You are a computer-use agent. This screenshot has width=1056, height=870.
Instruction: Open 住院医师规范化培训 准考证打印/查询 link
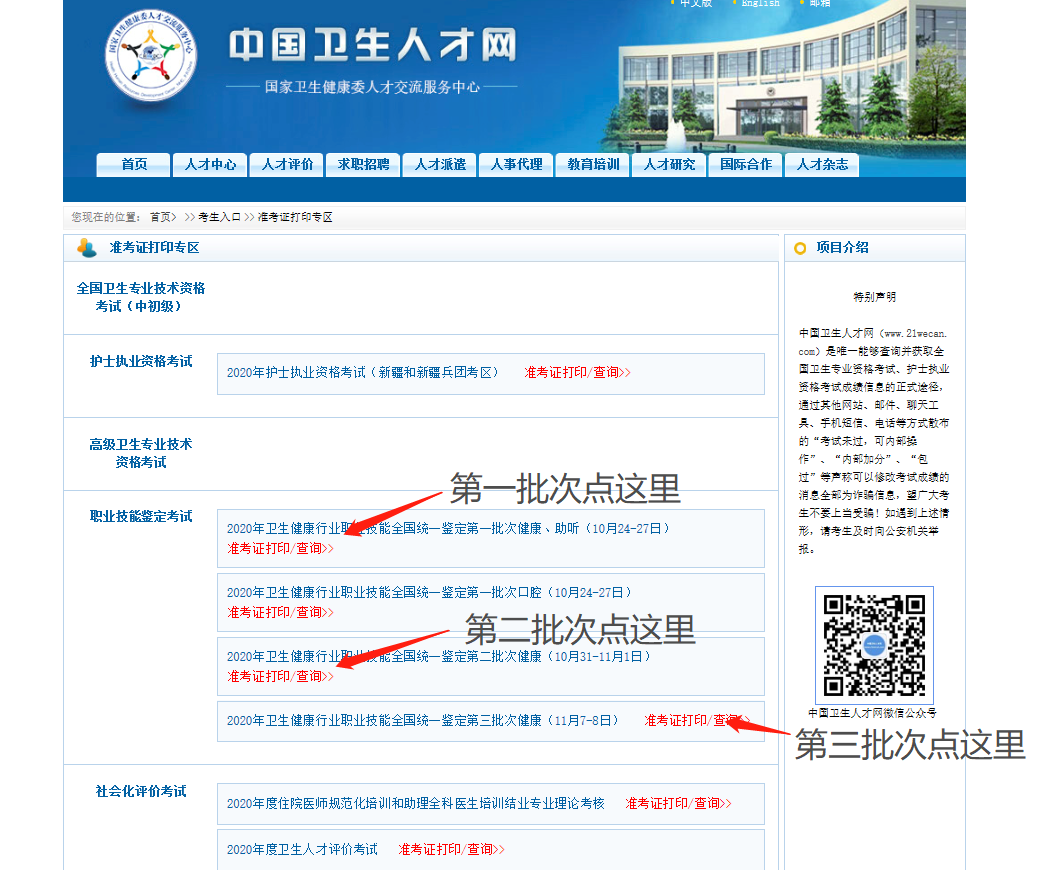pyautogui.click(x=678, y=803)
